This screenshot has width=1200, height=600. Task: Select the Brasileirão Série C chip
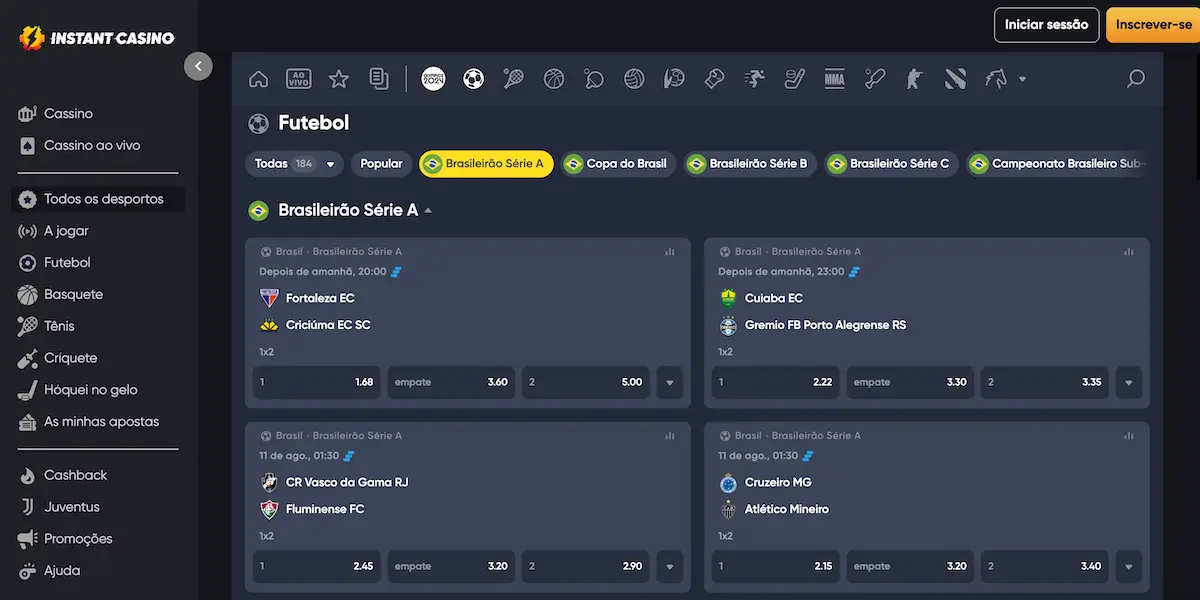click(892, 164)
